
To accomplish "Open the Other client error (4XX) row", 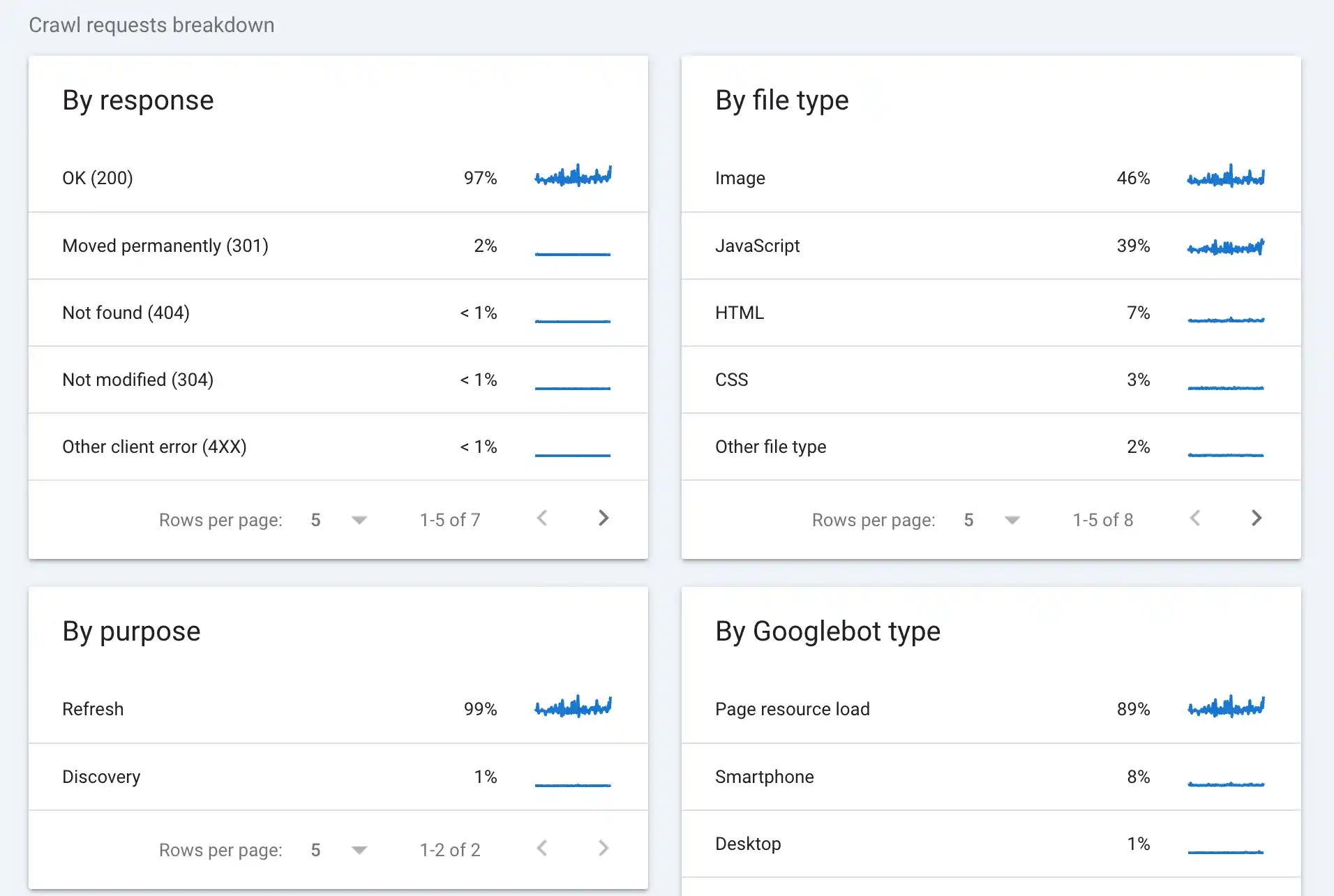I will 338,447.
